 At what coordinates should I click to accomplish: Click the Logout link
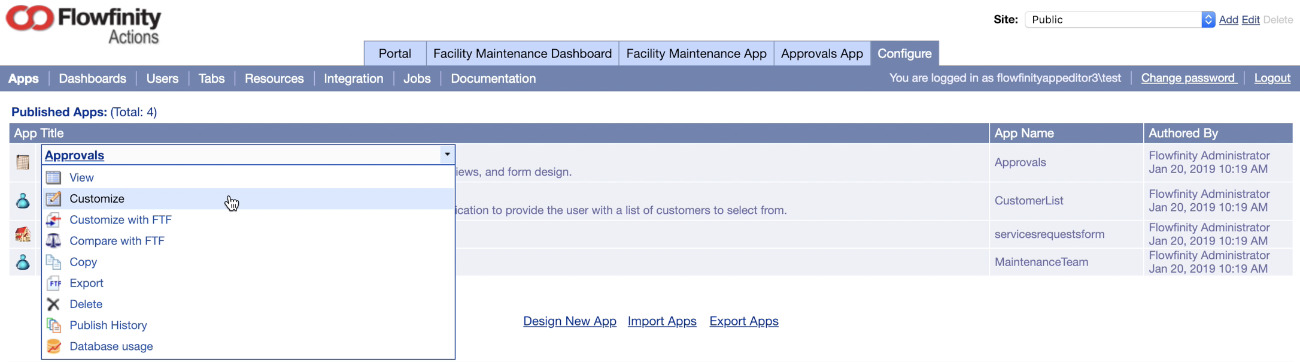(1272, 79)
